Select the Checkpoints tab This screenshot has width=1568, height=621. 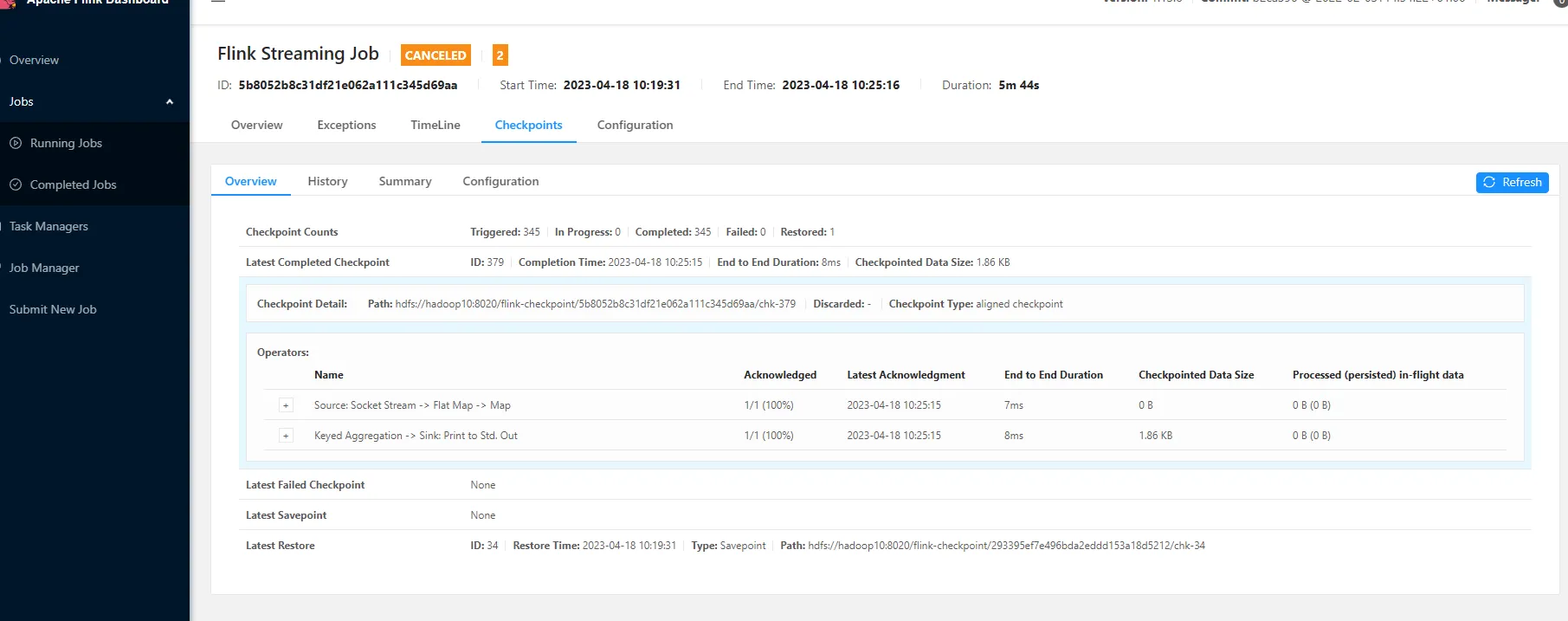click(528, 125)
